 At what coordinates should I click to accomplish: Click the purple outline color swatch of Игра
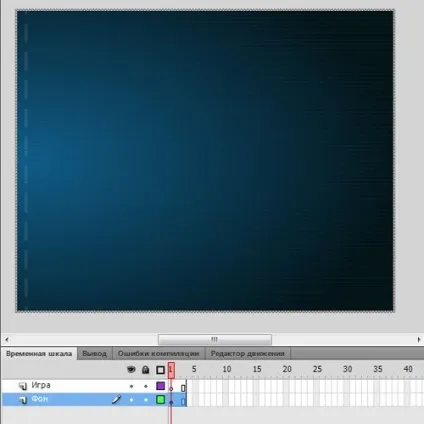(161, 386)
